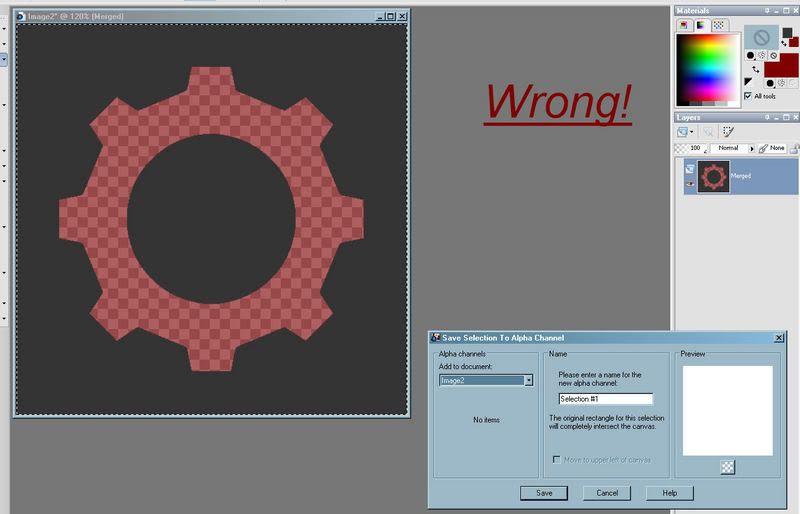Switch to the Rainbow tab in Materials
The image size is (800, 514).
coord(701,25)
